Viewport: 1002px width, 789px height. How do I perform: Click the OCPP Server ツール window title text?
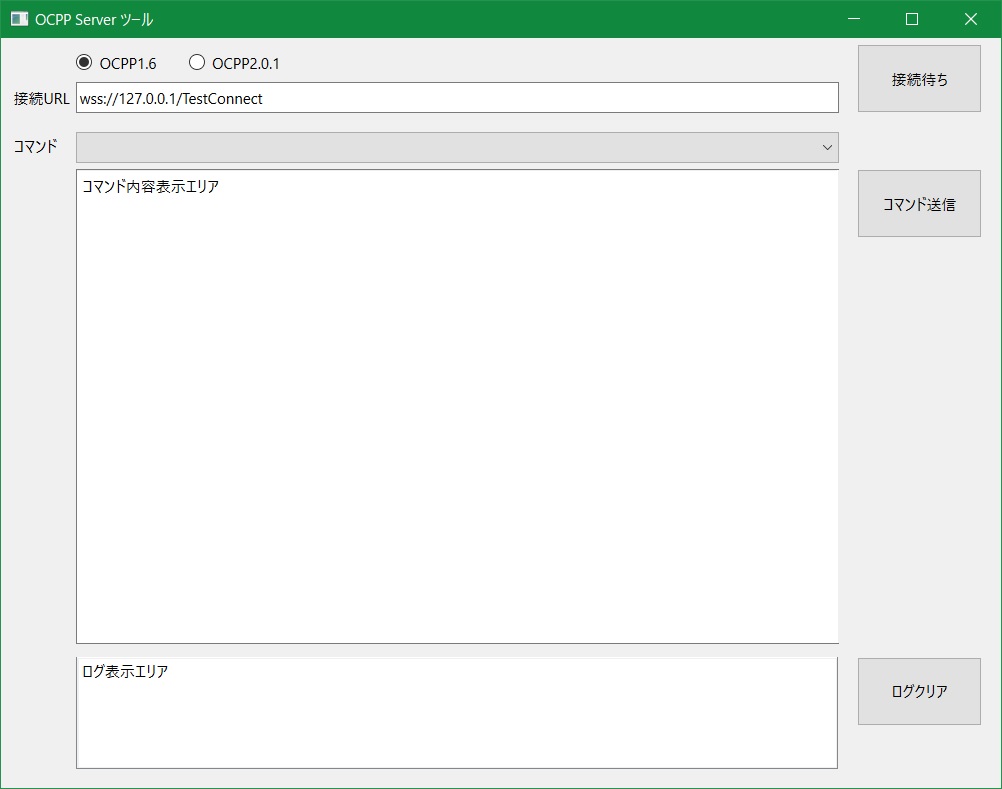(94, 20)
